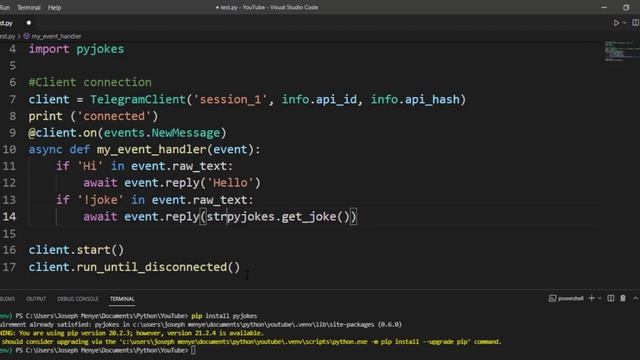Click 'pyjokes.get_joke()' on line 14
Screen dimensions: 640x360
(x=288, y=217)
